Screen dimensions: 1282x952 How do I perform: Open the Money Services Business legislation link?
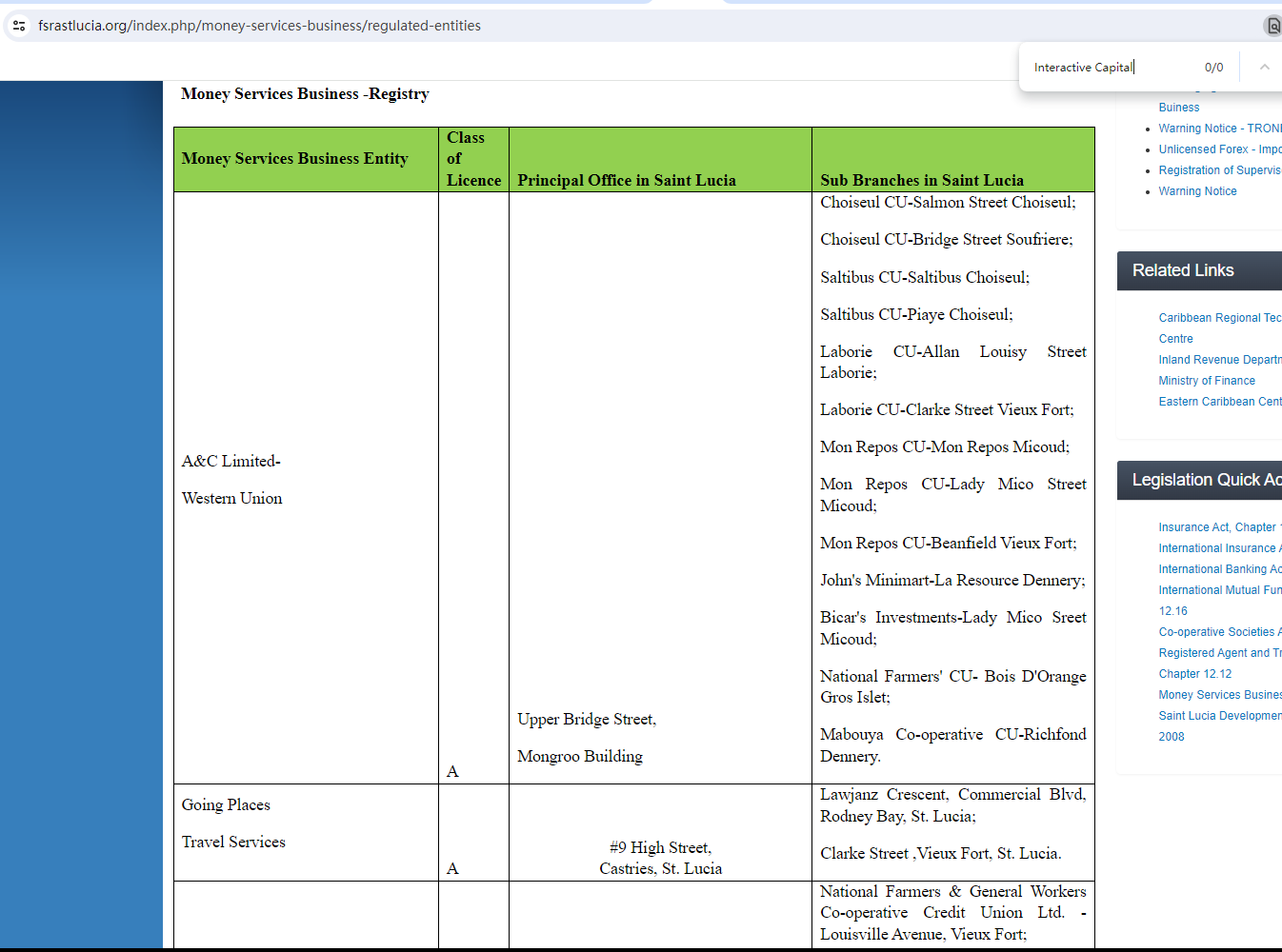[x=1220, y=695]
